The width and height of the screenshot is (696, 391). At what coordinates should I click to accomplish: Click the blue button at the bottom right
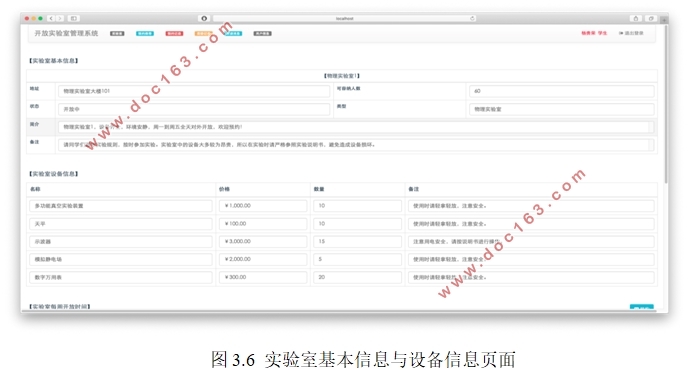coord(641,307)
